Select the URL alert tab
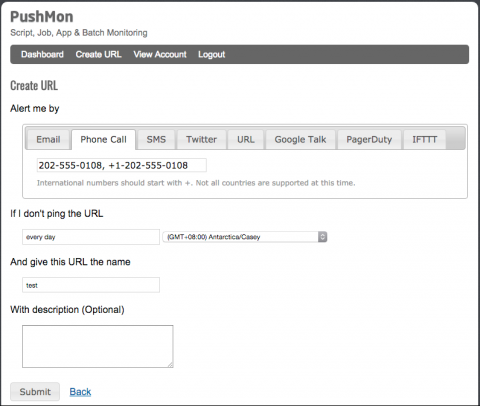 click(246, 139)
